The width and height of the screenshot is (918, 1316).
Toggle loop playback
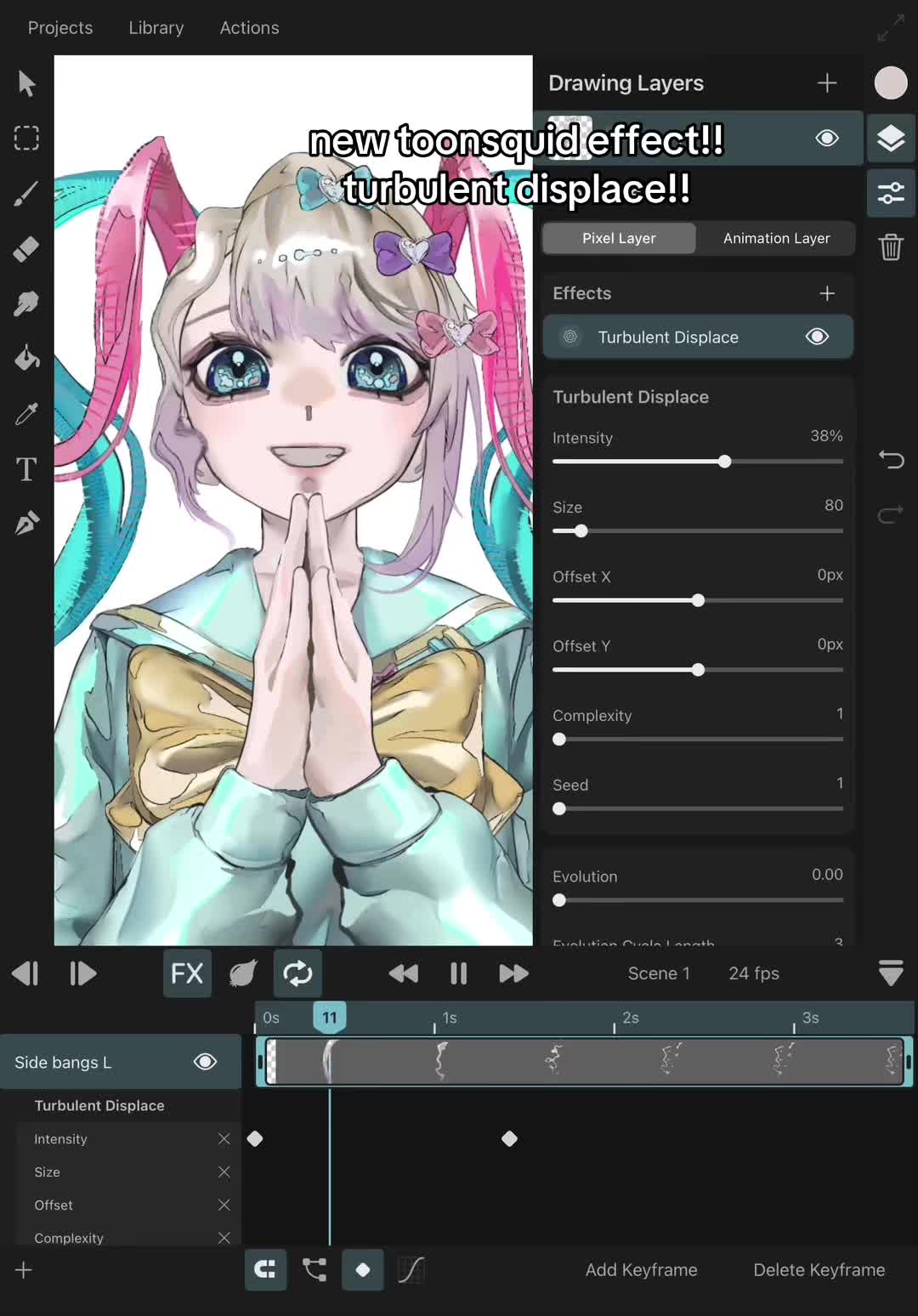[297, 973]
